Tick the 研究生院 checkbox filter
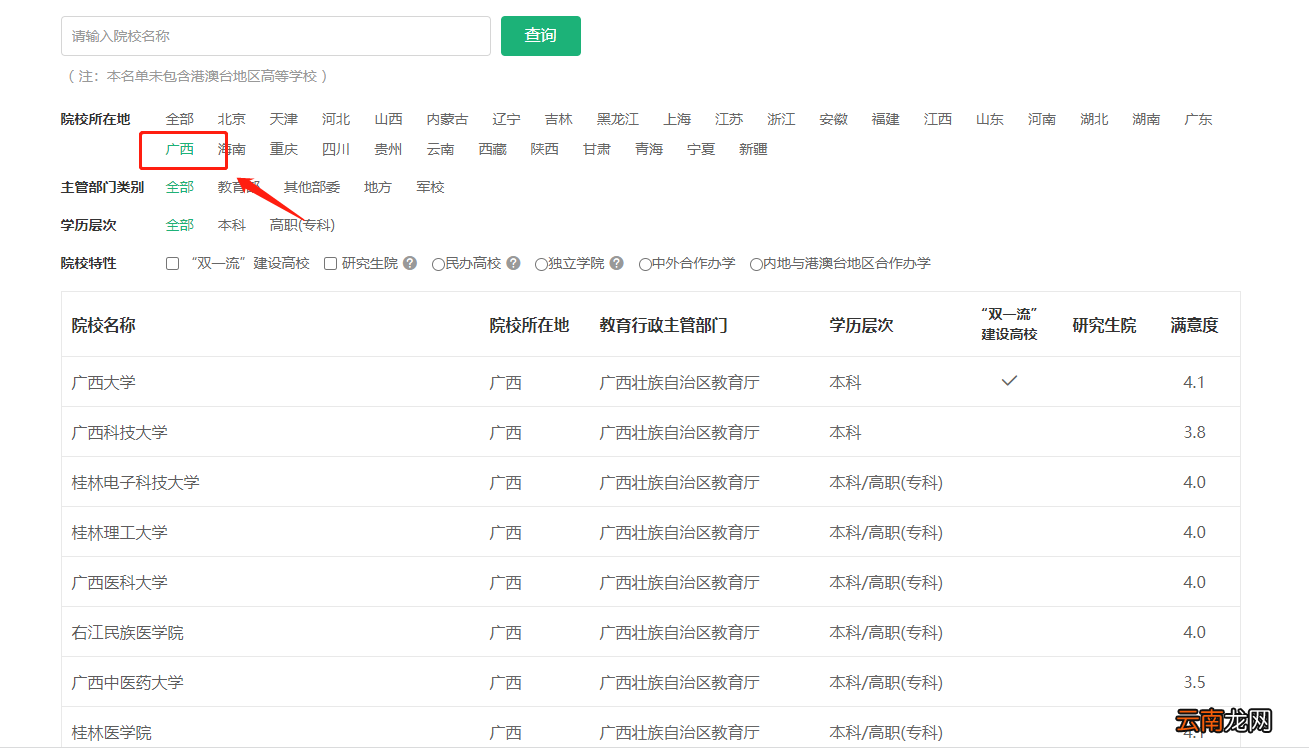The height and width of the screenshot is (749, 1309). 331,264
